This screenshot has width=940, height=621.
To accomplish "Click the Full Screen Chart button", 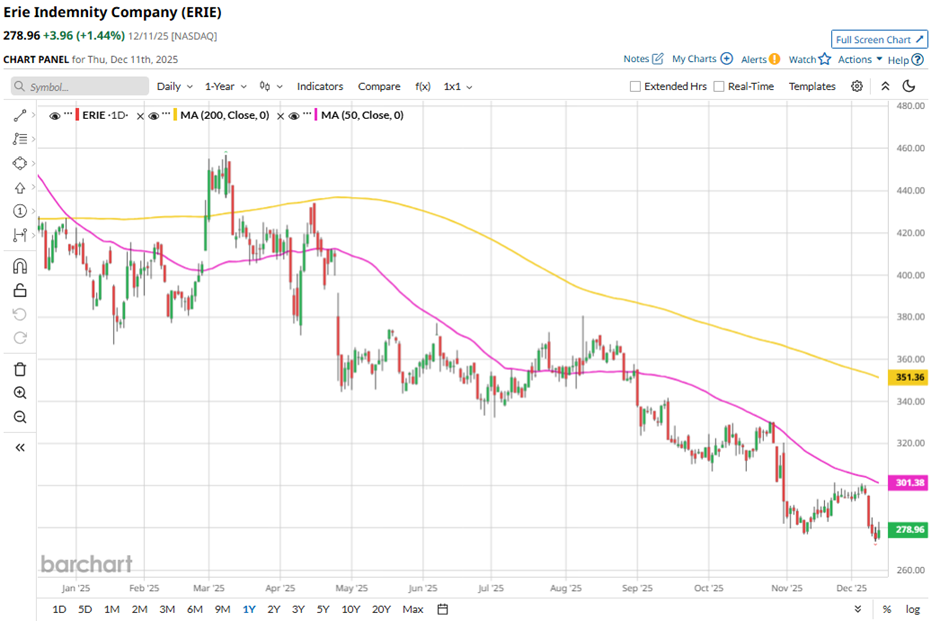I will [878, 40].
